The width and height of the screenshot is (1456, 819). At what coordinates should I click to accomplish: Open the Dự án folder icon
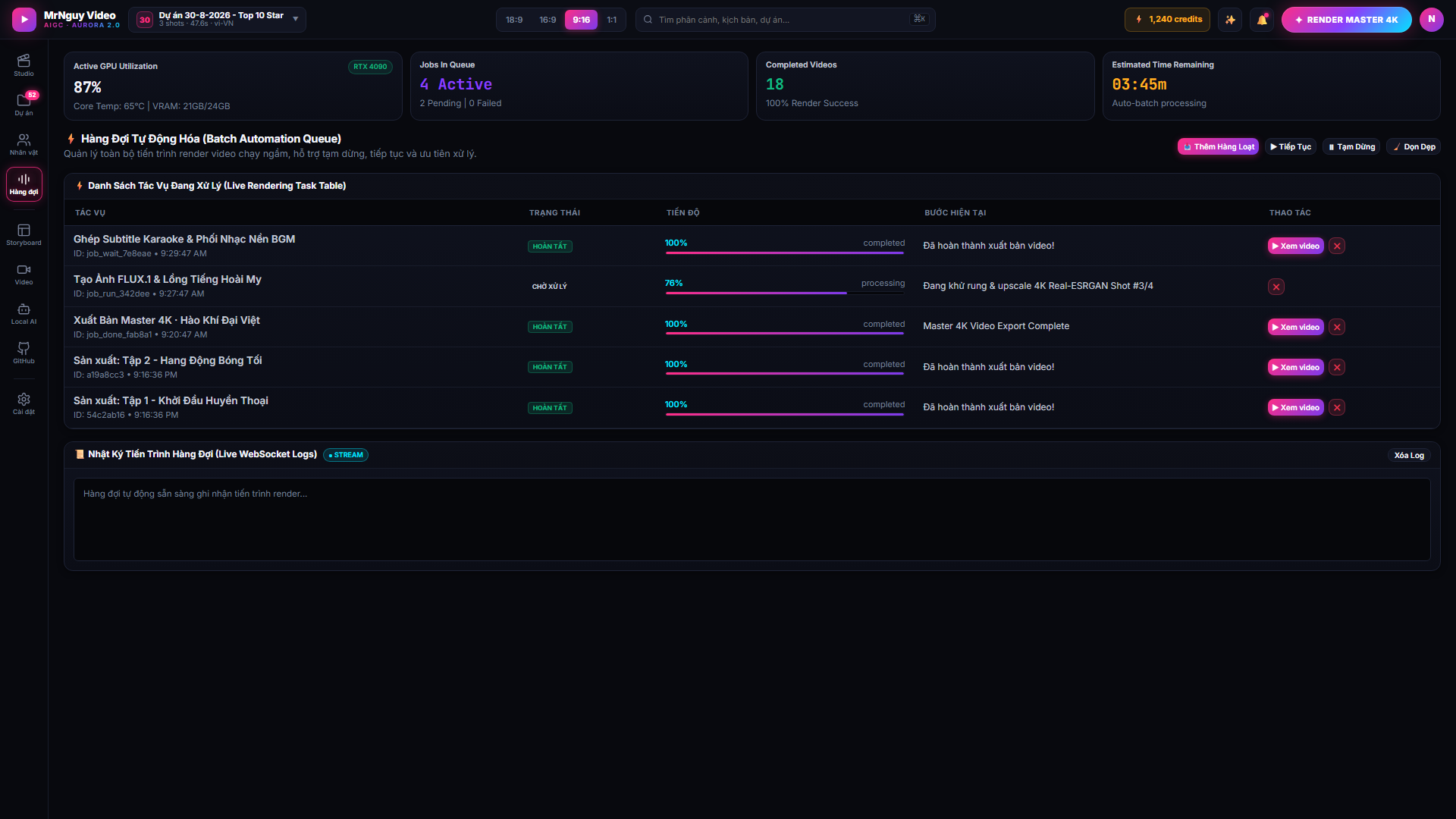point(24,105)
